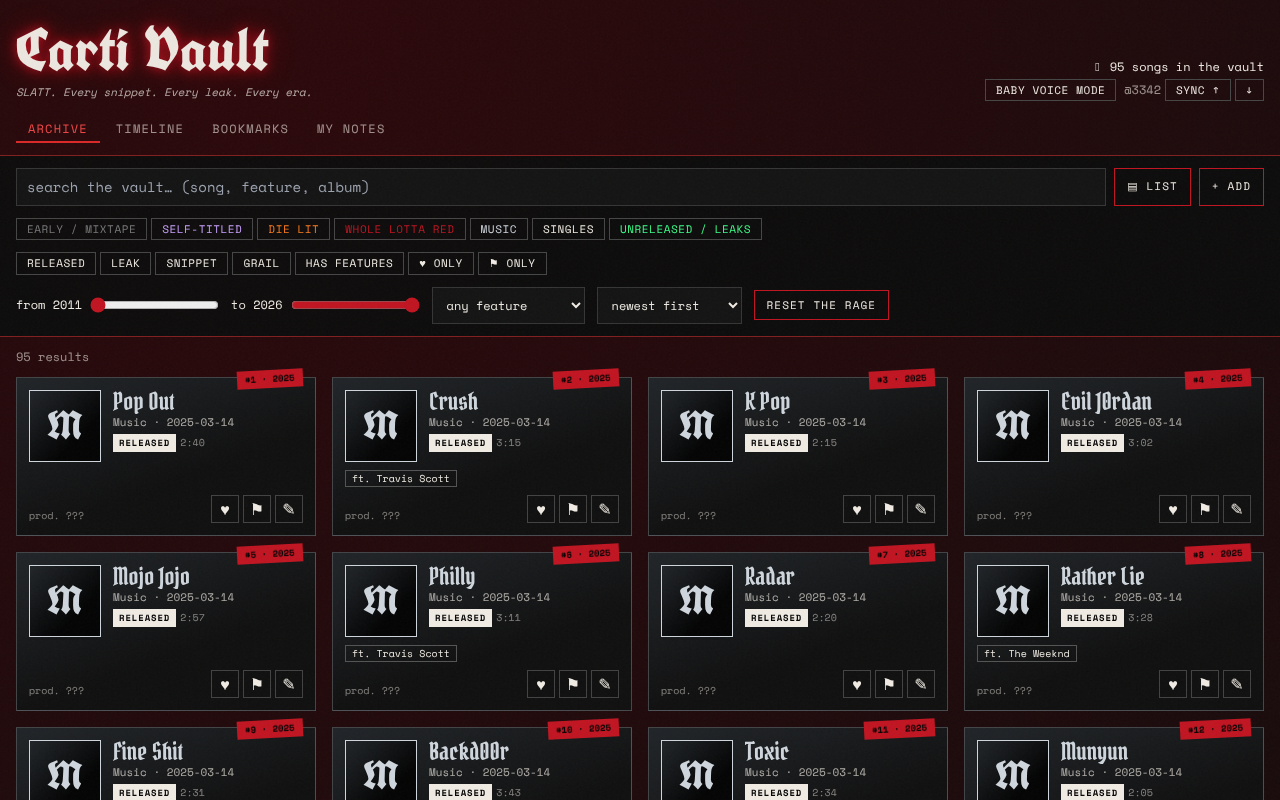Screen dimensions: 1280x800
Task: Click the from-year range slider
Action: pos(155,305)
